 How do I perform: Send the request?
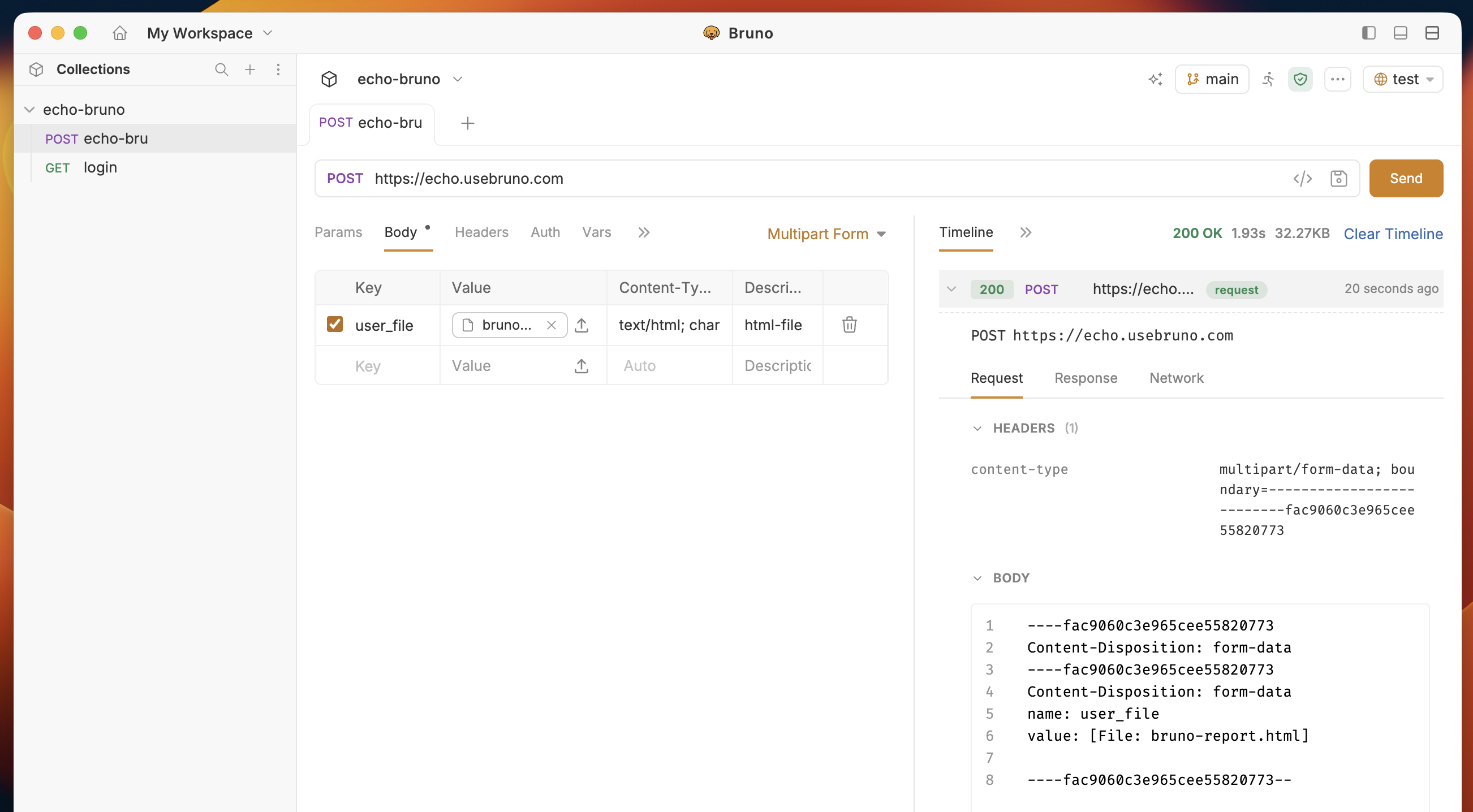[x=1406, y=179]
